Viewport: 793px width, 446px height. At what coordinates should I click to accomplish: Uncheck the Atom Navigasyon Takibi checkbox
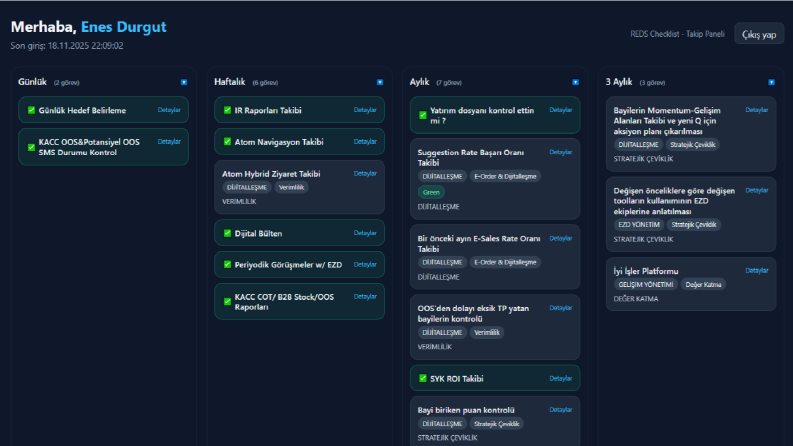227,142
